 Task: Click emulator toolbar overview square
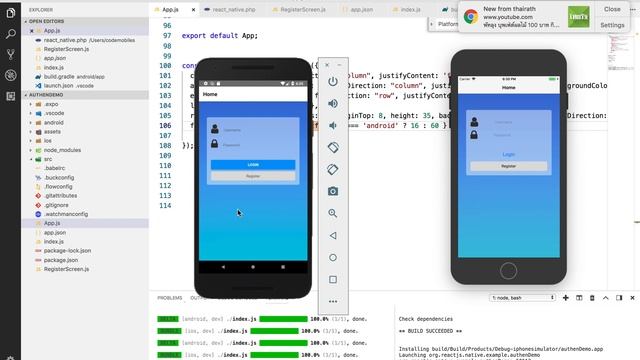[333, 280]
